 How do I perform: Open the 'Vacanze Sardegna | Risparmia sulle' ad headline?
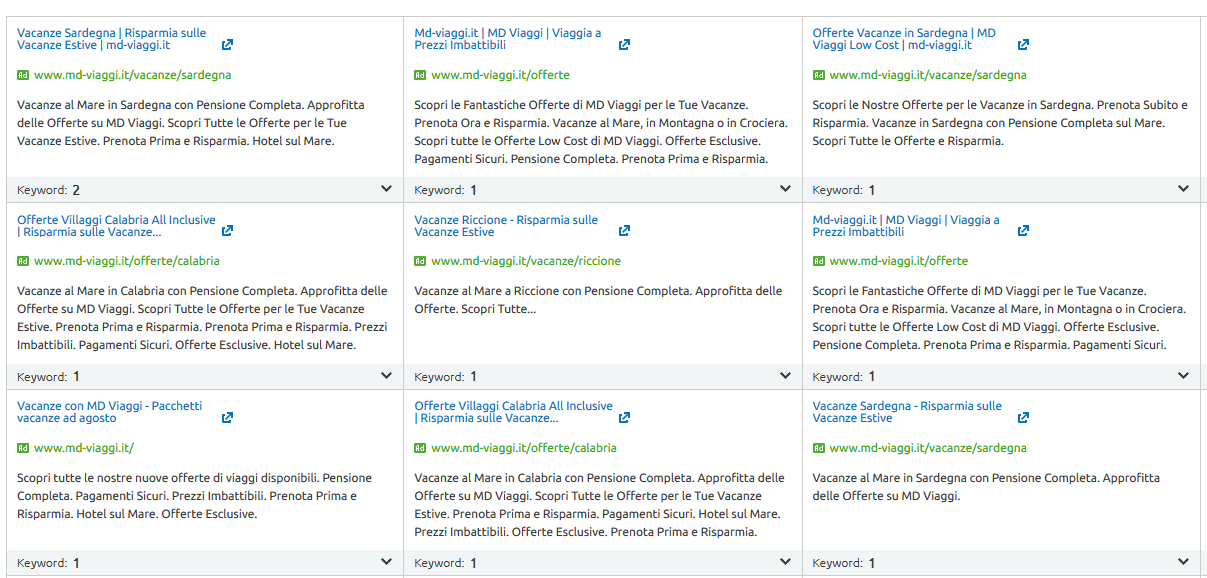111,39
